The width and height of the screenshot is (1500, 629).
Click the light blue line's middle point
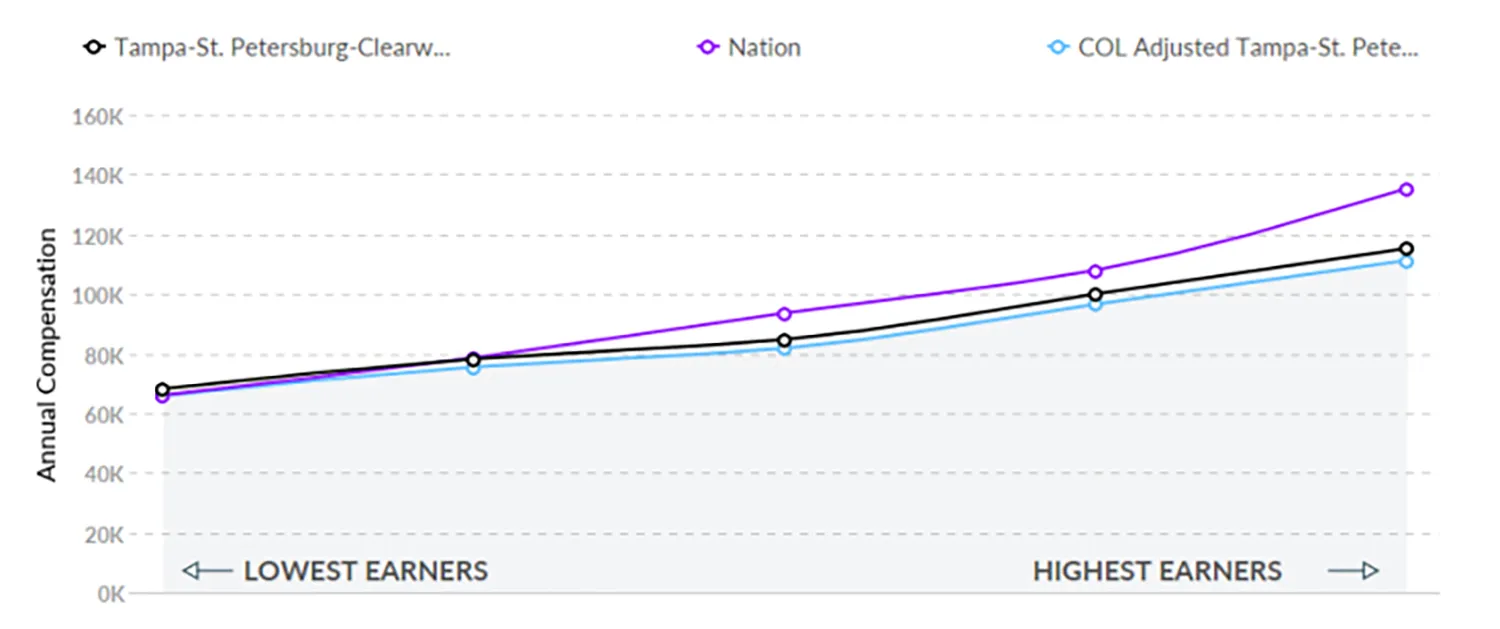784,350
